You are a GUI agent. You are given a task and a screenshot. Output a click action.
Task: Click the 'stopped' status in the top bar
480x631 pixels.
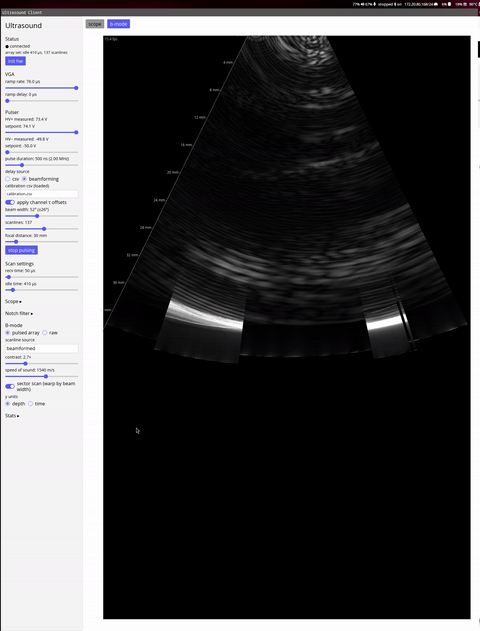click(x=385, y=4)
